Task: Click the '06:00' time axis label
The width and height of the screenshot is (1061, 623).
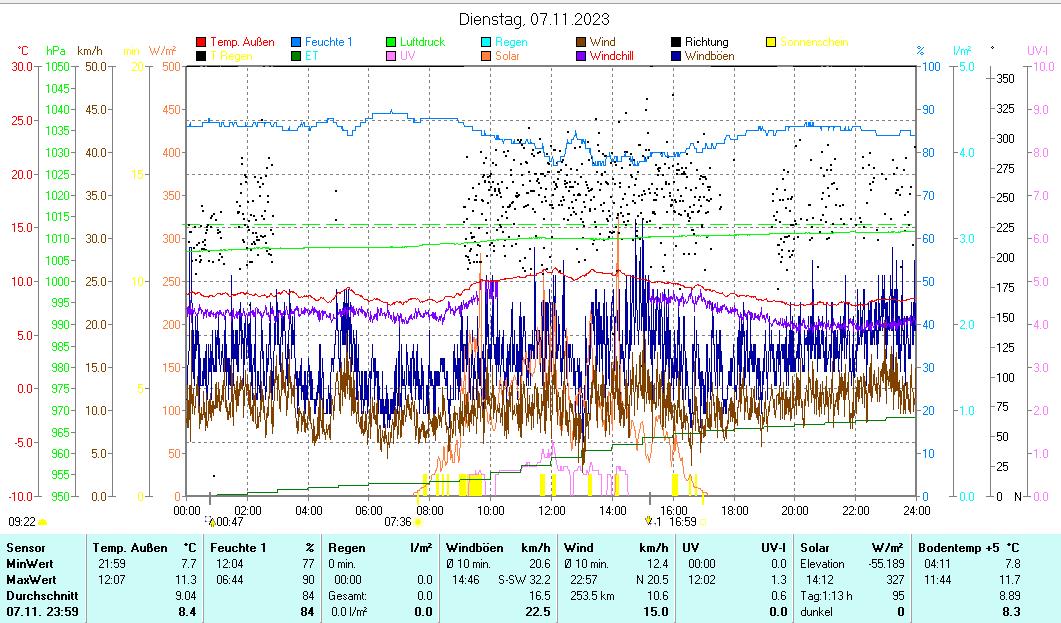Action: pos(369,511)
